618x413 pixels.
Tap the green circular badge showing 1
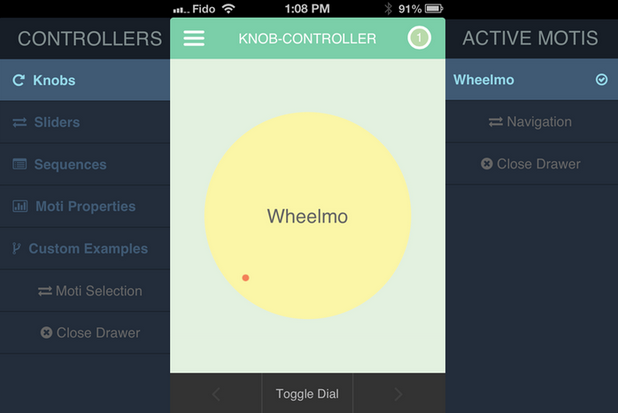[x=419, y=38]
